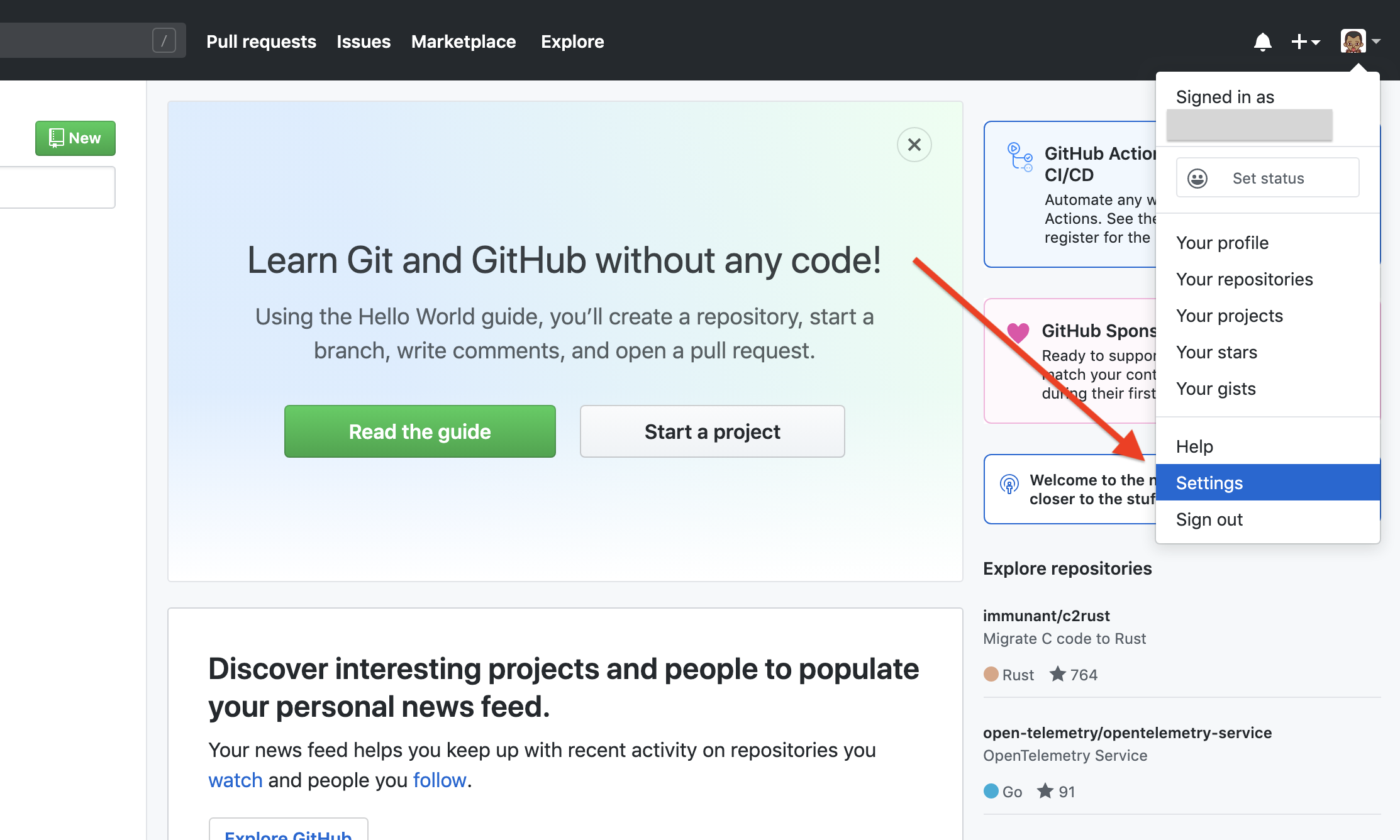Click the Read the guide button

click(x=420, y=431)
